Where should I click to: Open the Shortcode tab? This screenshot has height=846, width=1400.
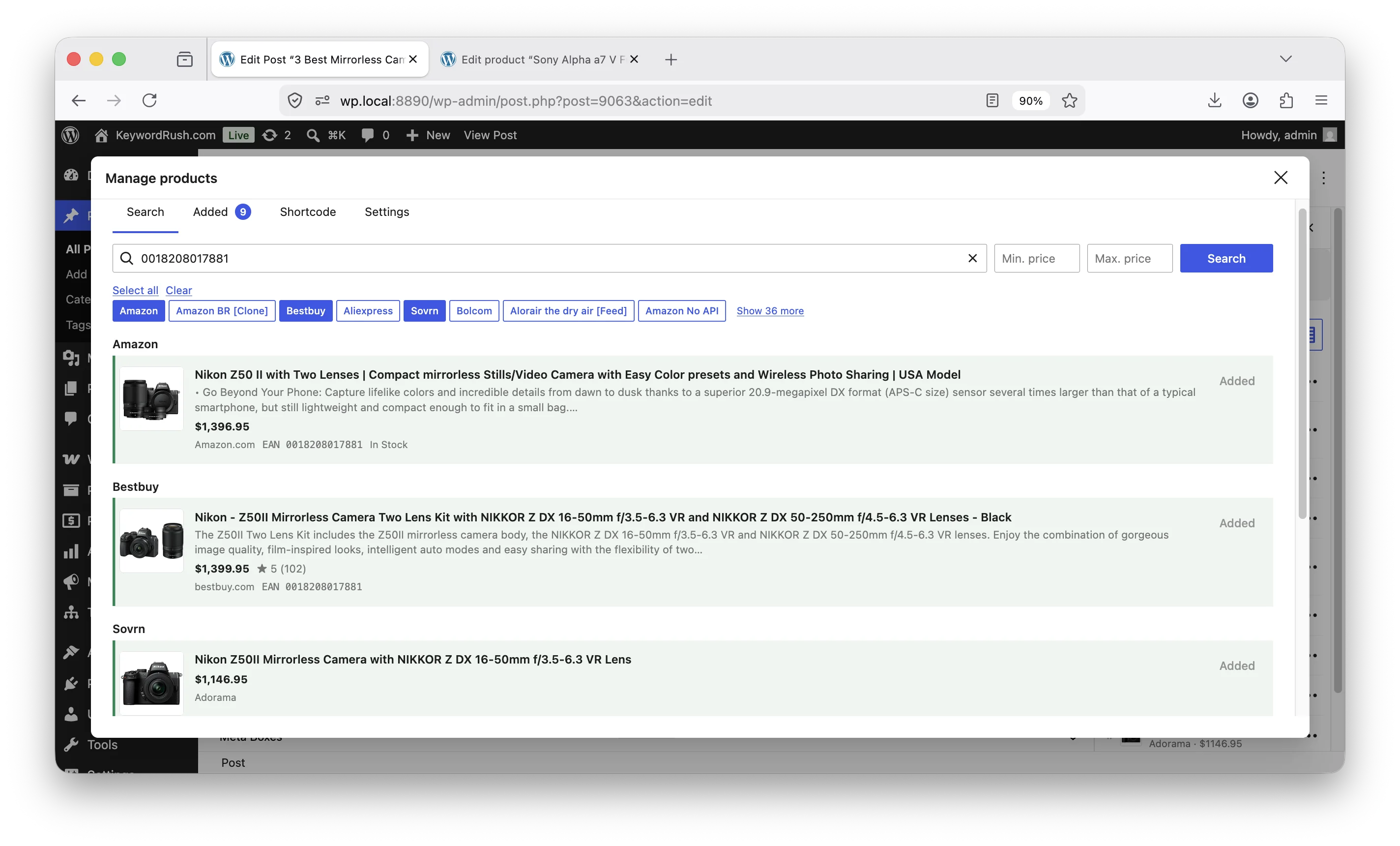coord(307,211)
